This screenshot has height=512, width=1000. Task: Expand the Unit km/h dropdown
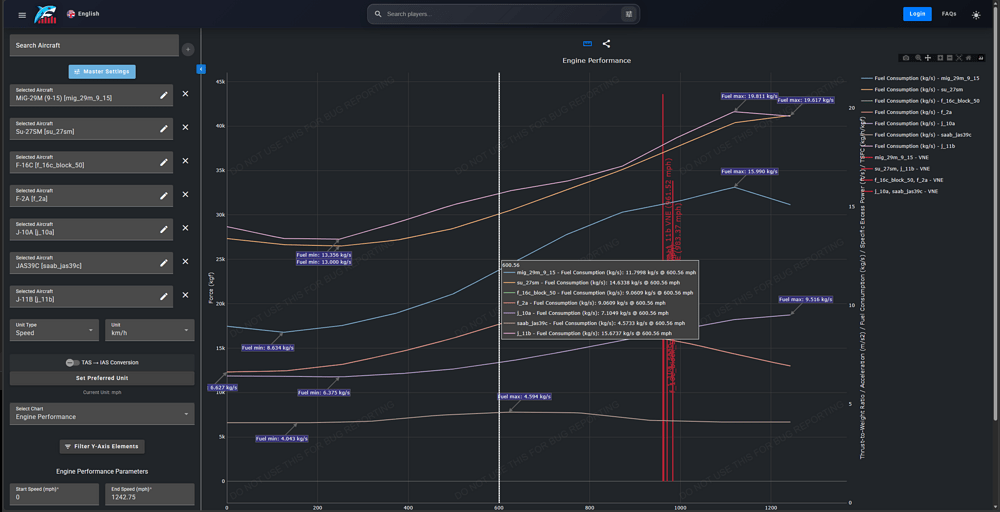tap(149, 329)
